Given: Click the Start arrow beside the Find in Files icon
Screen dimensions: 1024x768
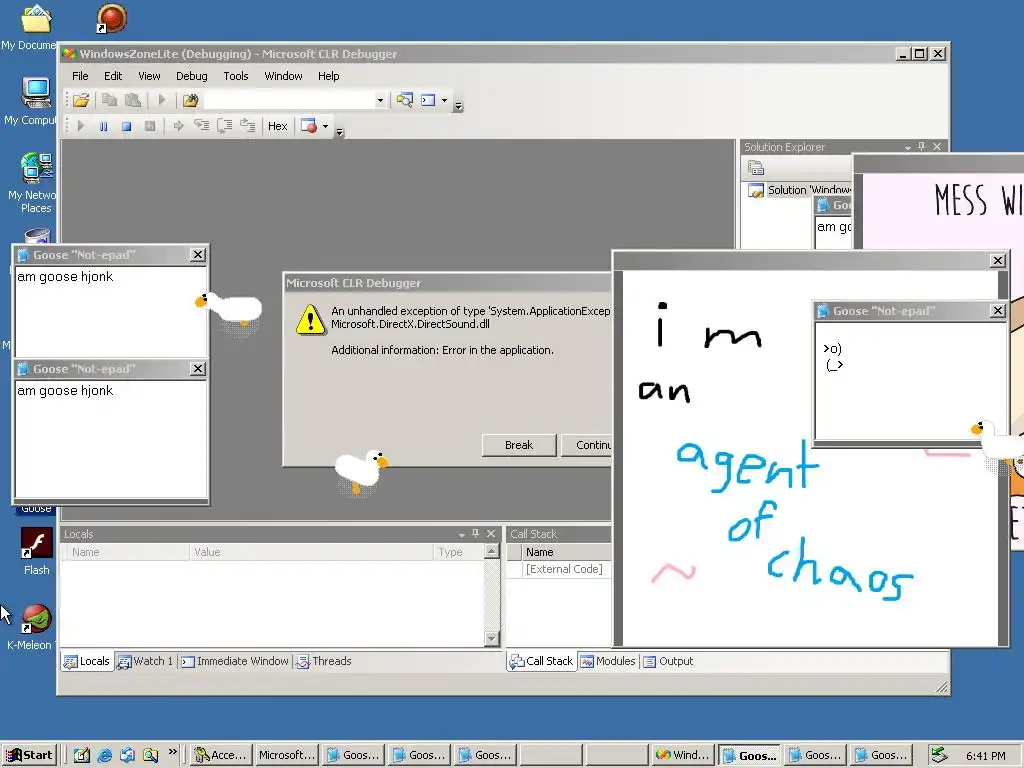Looking at the screenshot, I should [162, 100].
